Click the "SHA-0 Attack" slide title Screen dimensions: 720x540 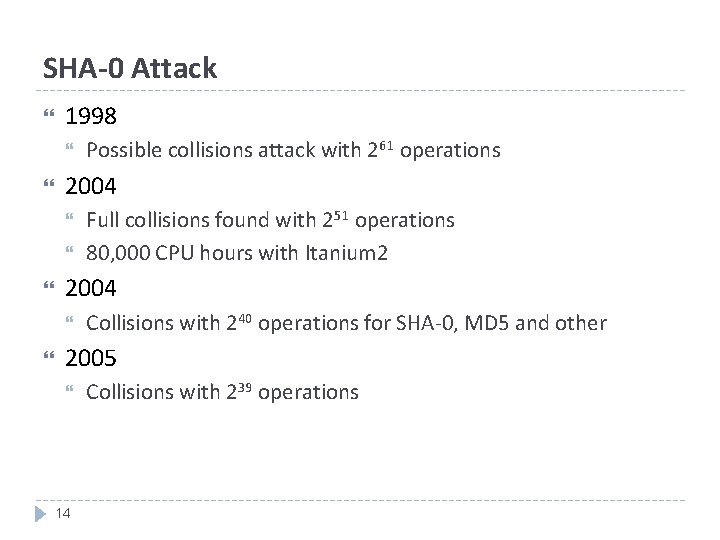[x=130, y=69]
